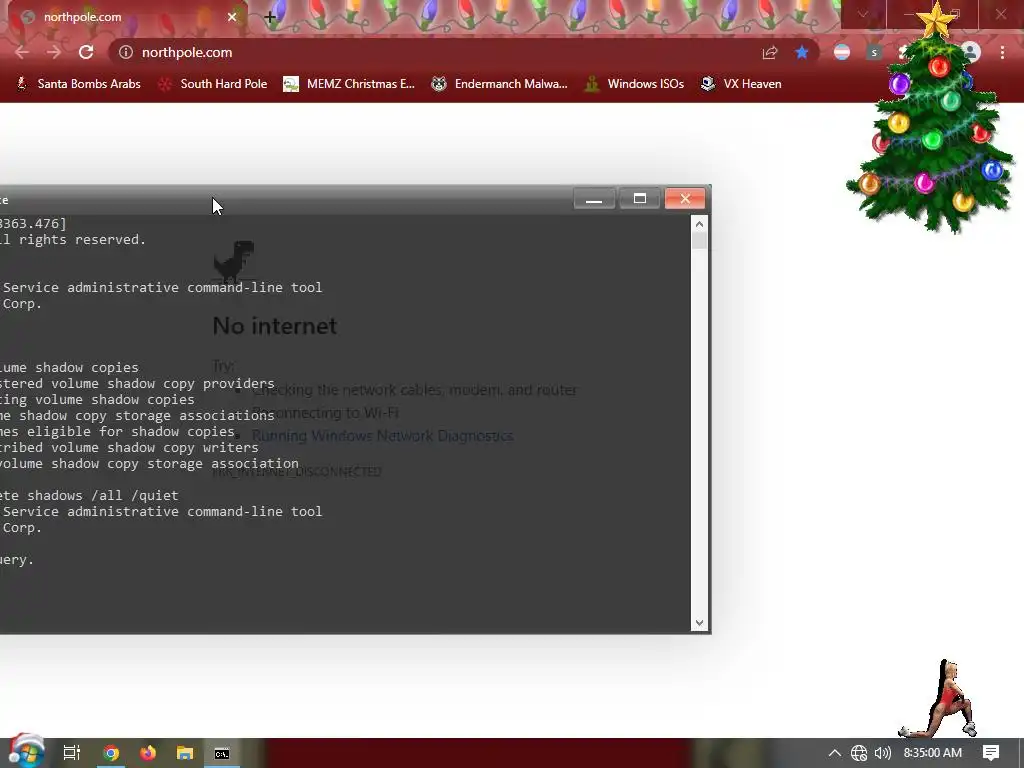This screenshot has height=768, width=1024.
Task: Click the console scrollbar up arrow
Action: point(699,225)
